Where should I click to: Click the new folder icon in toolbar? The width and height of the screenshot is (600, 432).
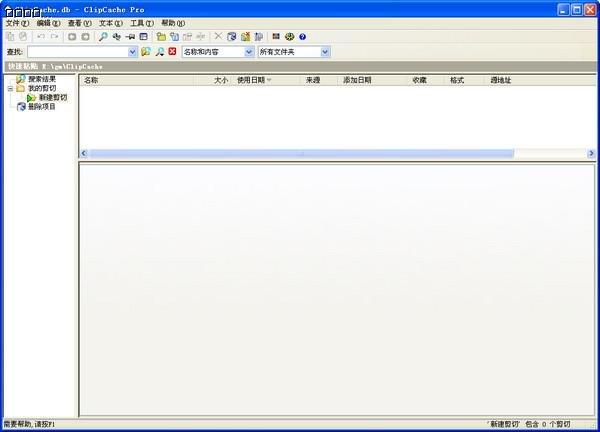click(161, 37)
